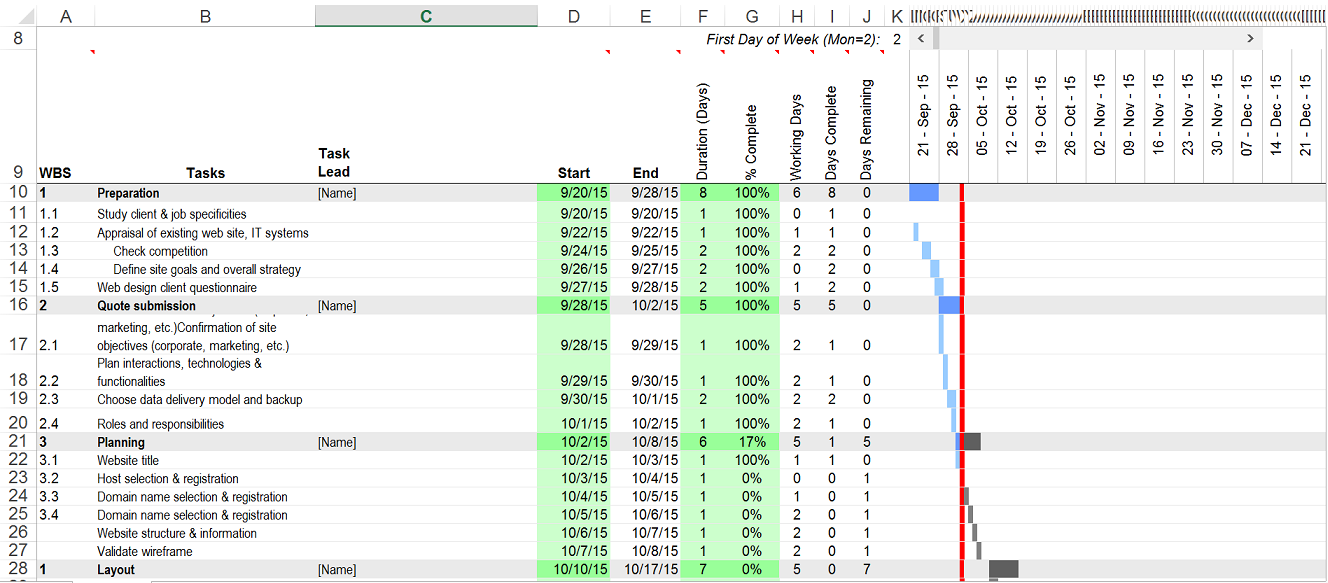Select the Validate wireframe task cell
Viewport: 1328px width, 583px height.
[145, 551]
